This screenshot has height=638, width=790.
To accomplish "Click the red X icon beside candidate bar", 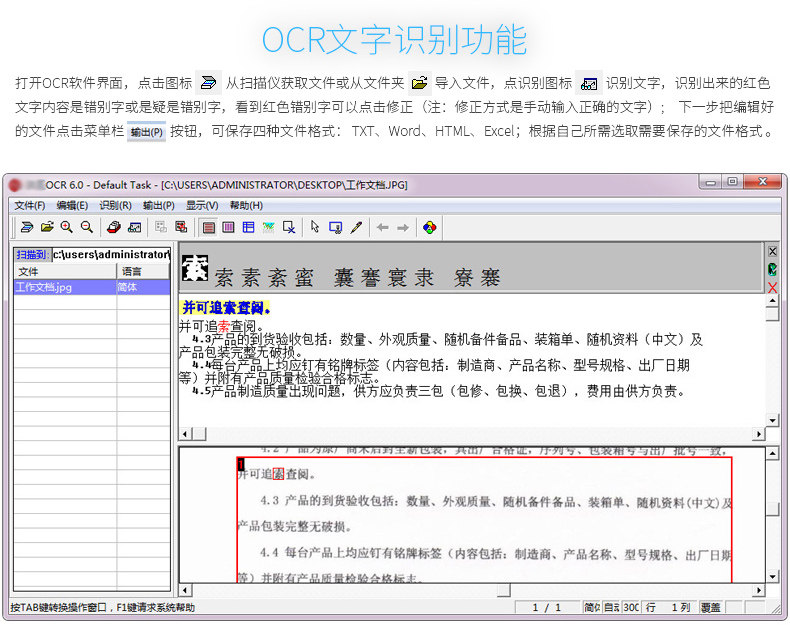I will 772,287.
